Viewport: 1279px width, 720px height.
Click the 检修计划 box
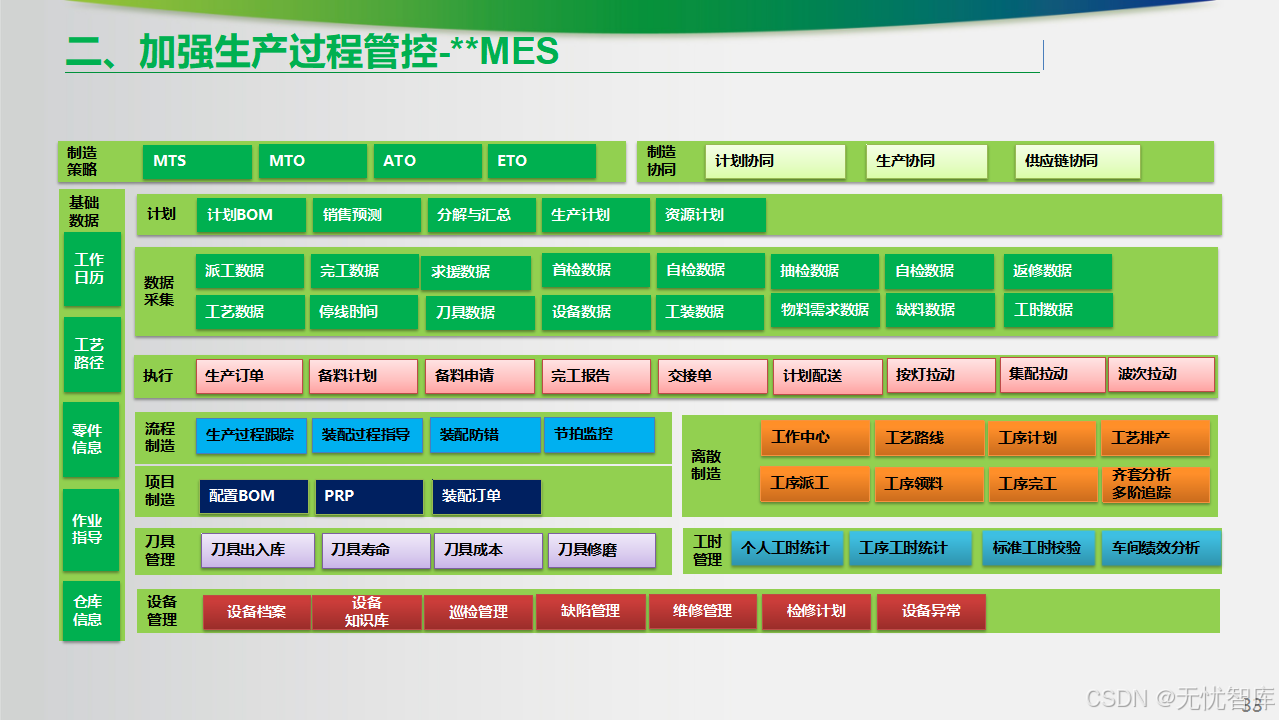816,612
